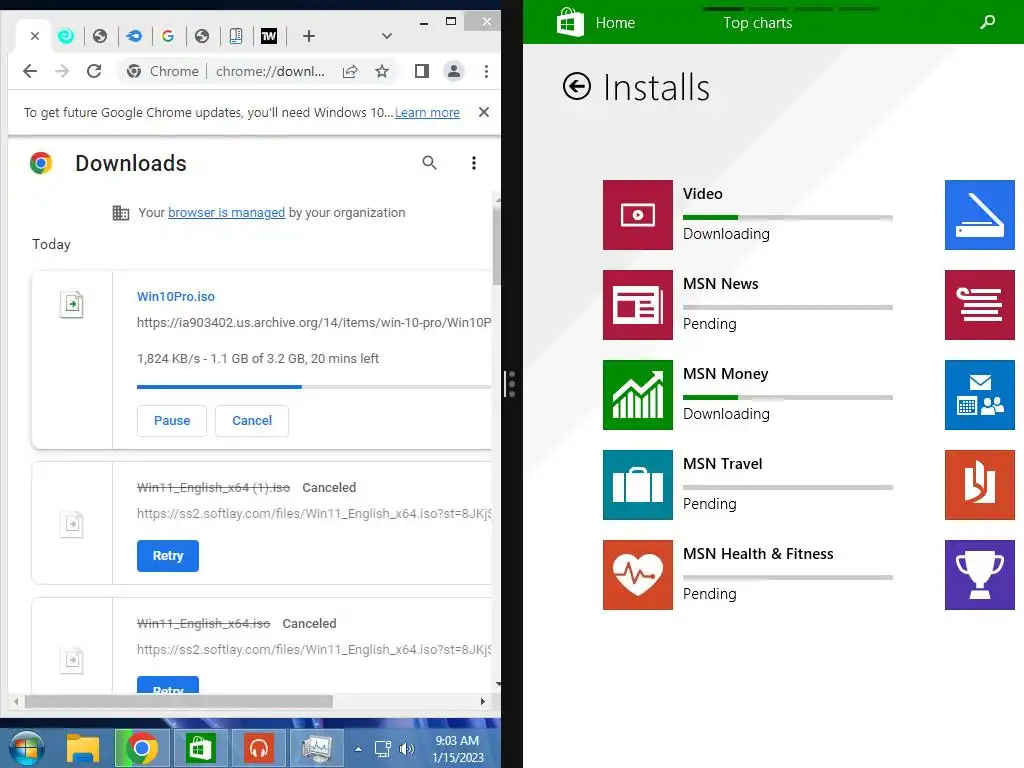Click the Win11_English_x64 (1).iso file icon
This screenshot has height=768, width=1024.
point(72,524)
